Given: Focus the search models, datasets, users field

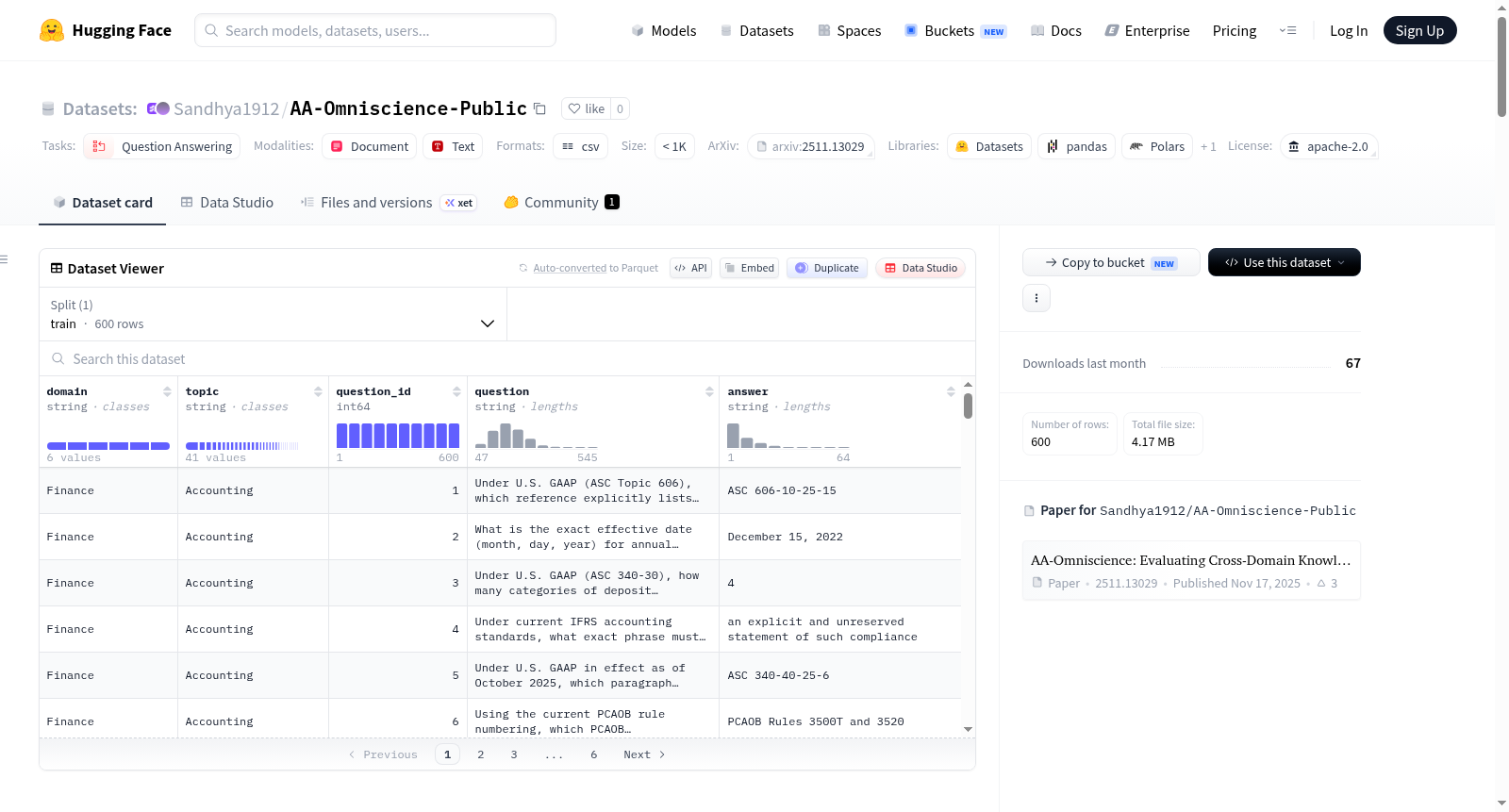Looking at the screenshot, I should pyautogui.click(x=375, y=30).
